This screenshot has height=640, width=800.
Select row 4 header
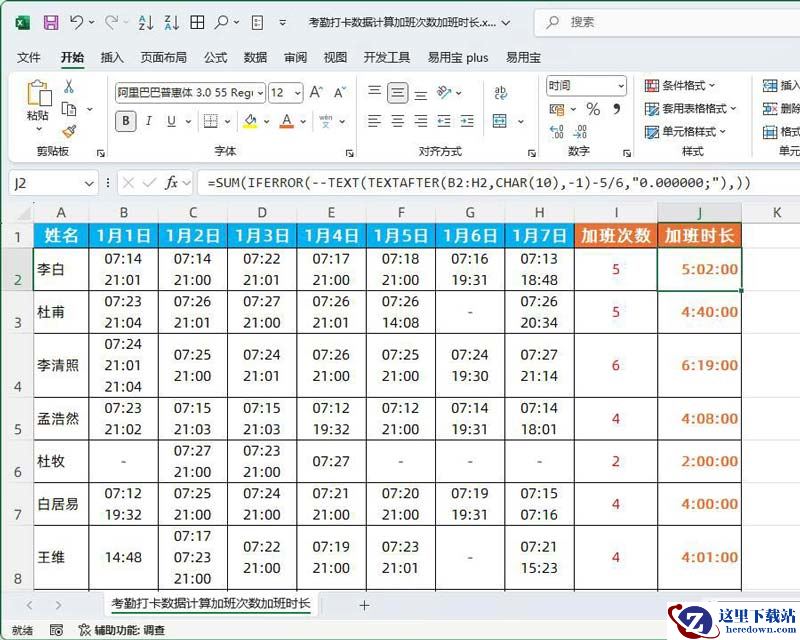tap(17, 365)
